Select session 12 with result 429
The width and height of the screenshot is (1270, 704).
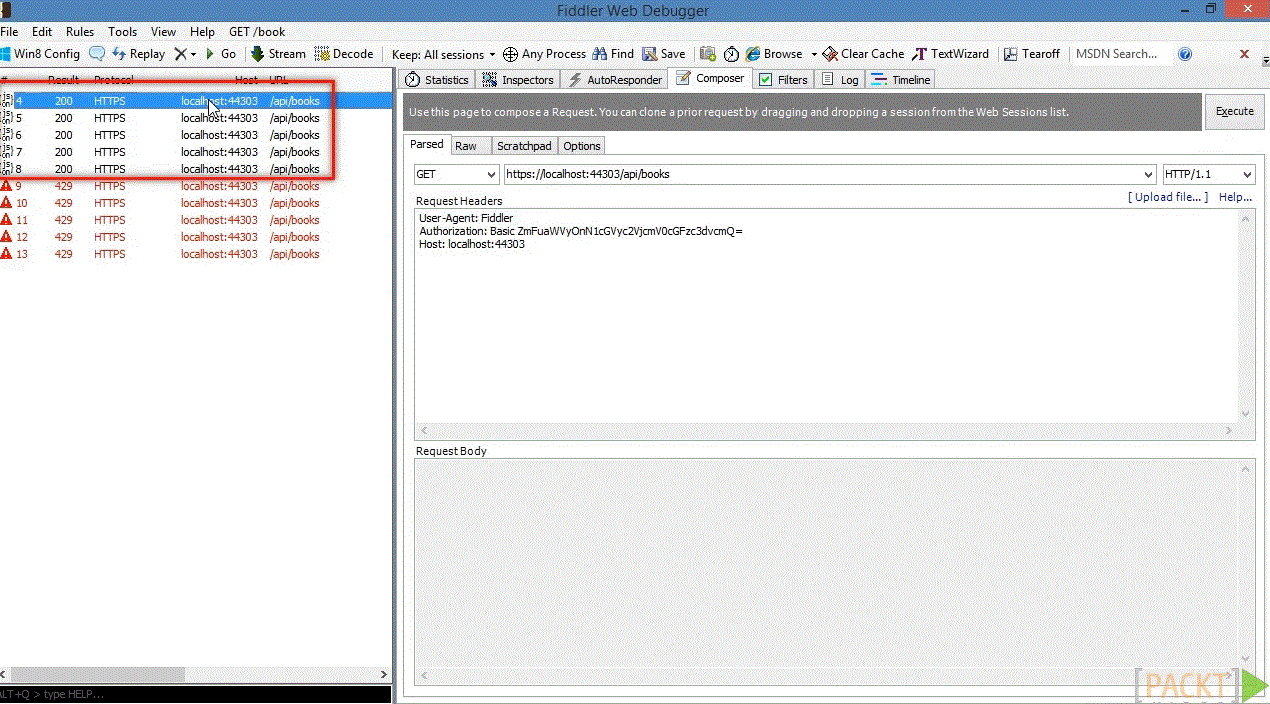[196, 237]
